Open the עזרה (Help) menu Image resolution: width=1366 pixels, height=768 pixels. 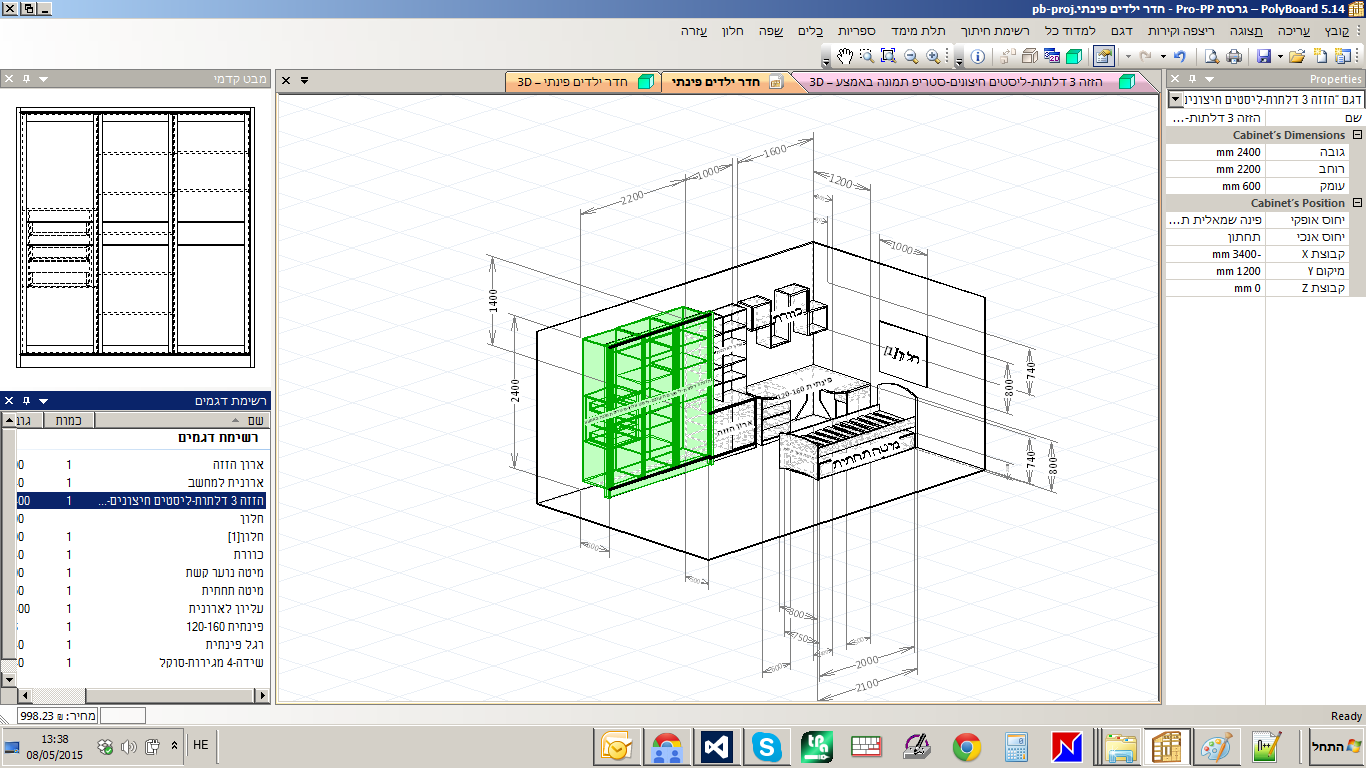(x=694, y=31)
